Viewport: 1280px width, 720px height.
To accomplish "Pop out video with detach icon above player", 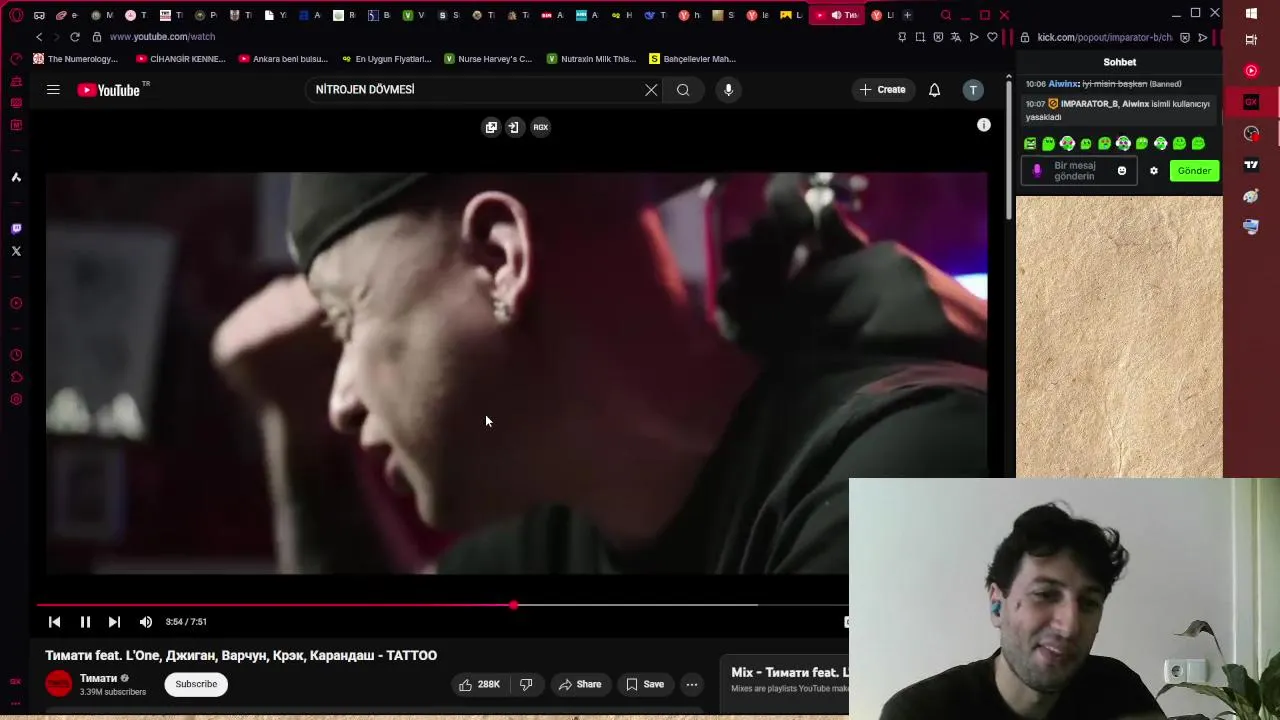I will click(491, 127).
